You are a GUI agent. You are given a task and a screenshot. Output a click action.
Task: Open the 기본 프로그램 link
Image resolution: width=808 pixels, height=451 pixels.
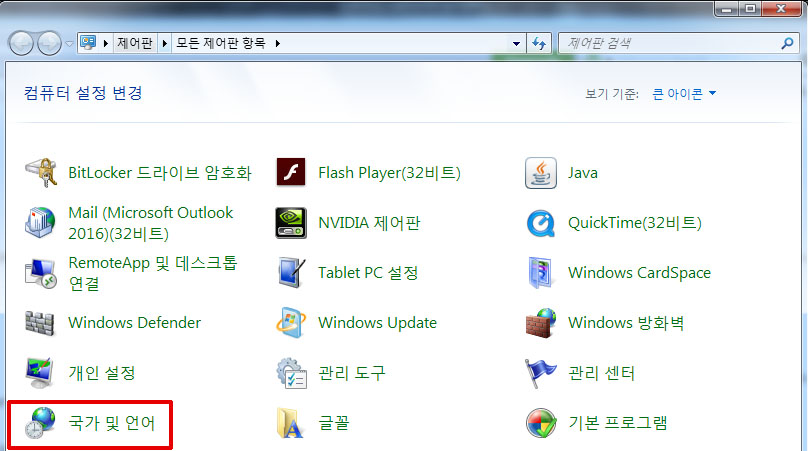coord(617,423)
